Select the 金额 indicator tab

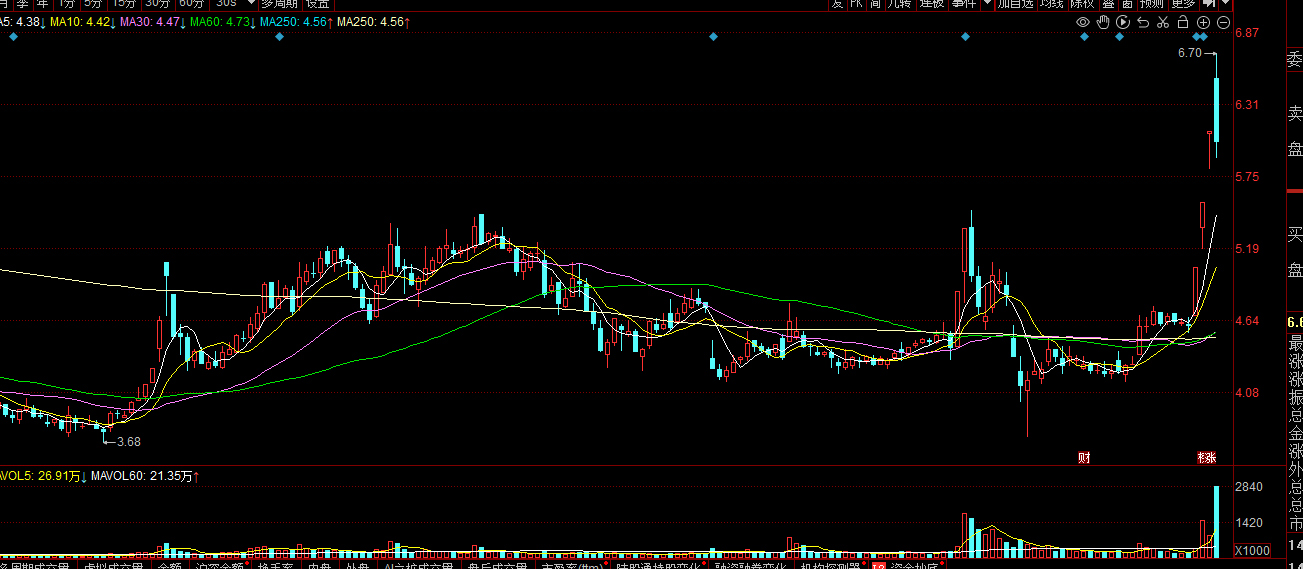pyautogui.click(x=169, y=565)
